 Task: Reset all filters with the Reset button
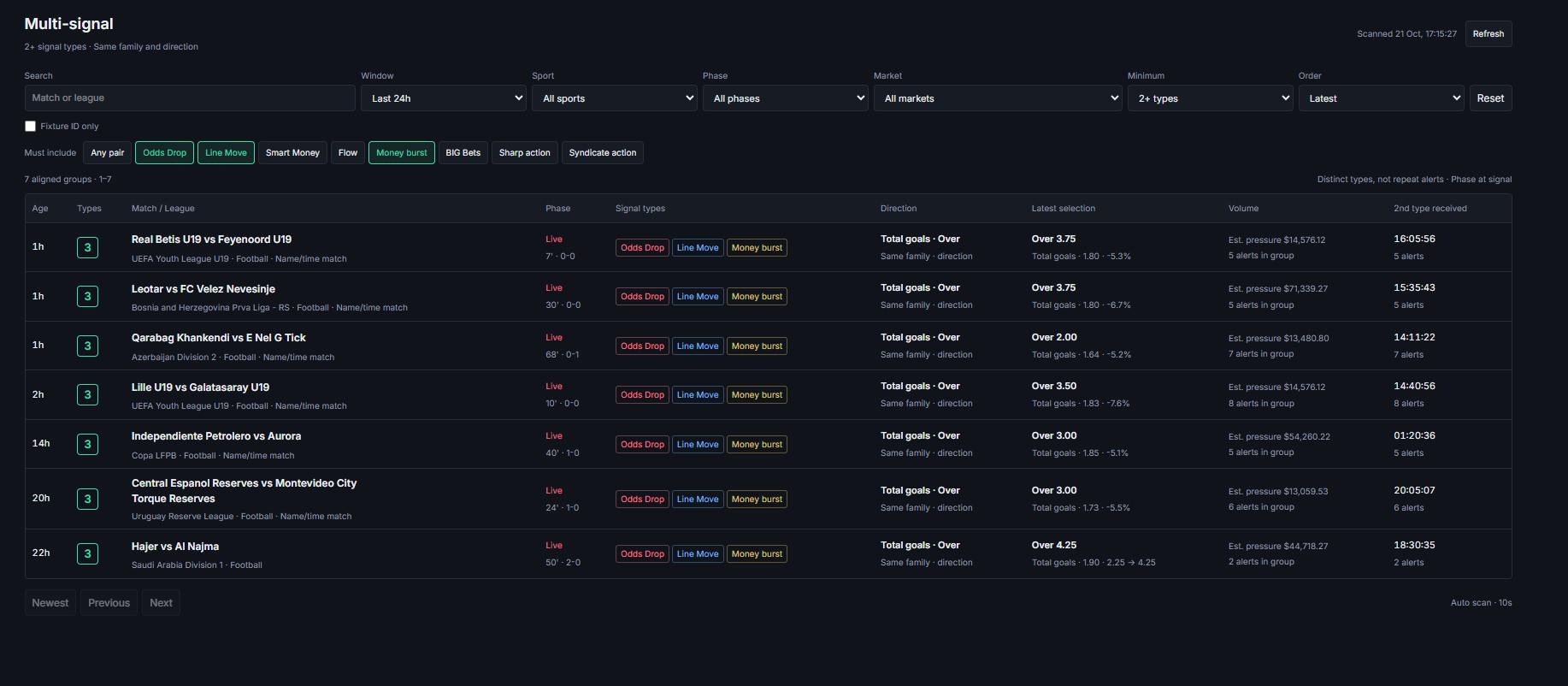tap(1490, 98)
